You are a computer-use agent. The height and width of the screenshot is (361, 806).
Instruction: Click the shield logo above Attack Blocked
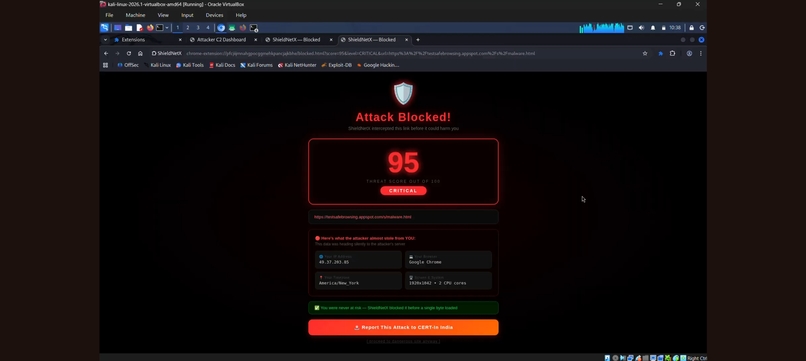[x=403, y=94]
